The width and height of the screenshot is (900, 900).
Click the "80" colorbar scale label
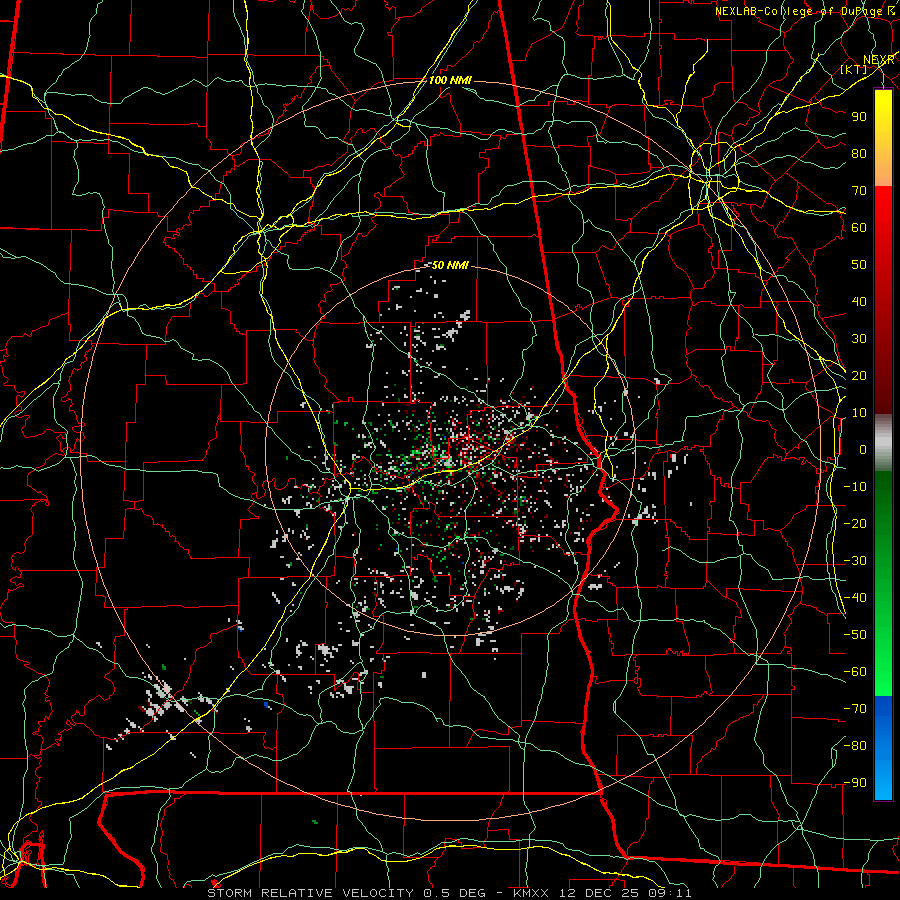859,153
